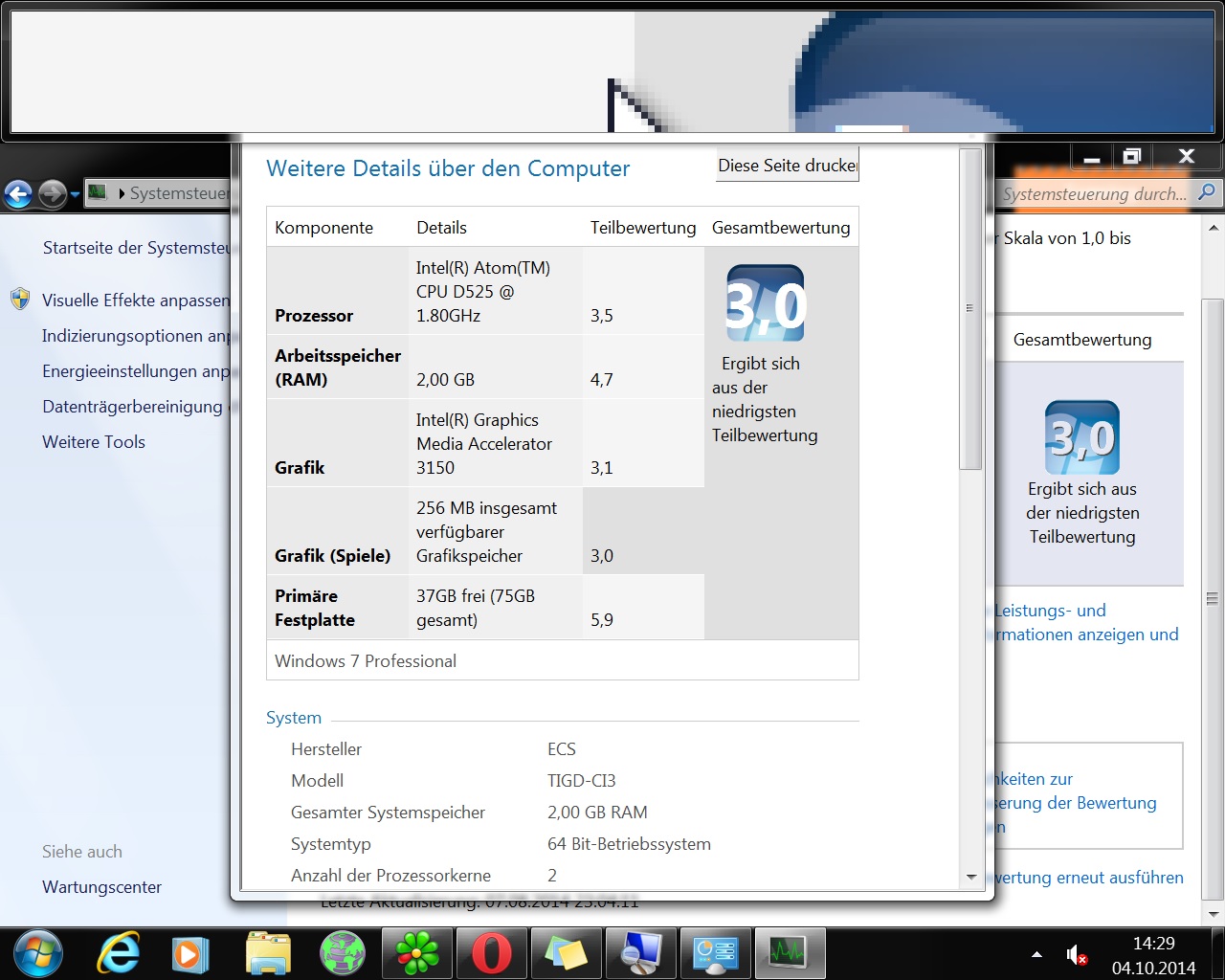Expand the Systemsteuerung breadcrumb arrow

(122, 193)
